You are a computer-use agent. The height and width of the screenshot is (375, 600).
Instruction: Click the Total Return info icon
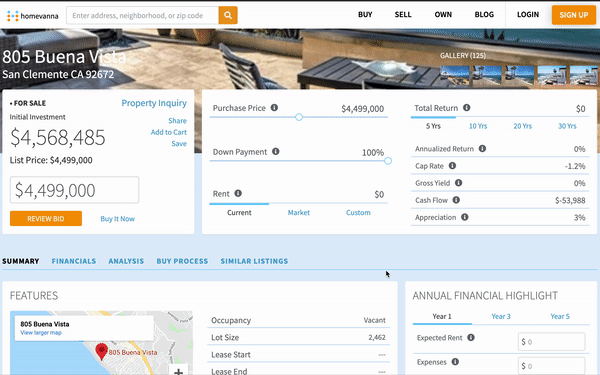coord(466,108)
